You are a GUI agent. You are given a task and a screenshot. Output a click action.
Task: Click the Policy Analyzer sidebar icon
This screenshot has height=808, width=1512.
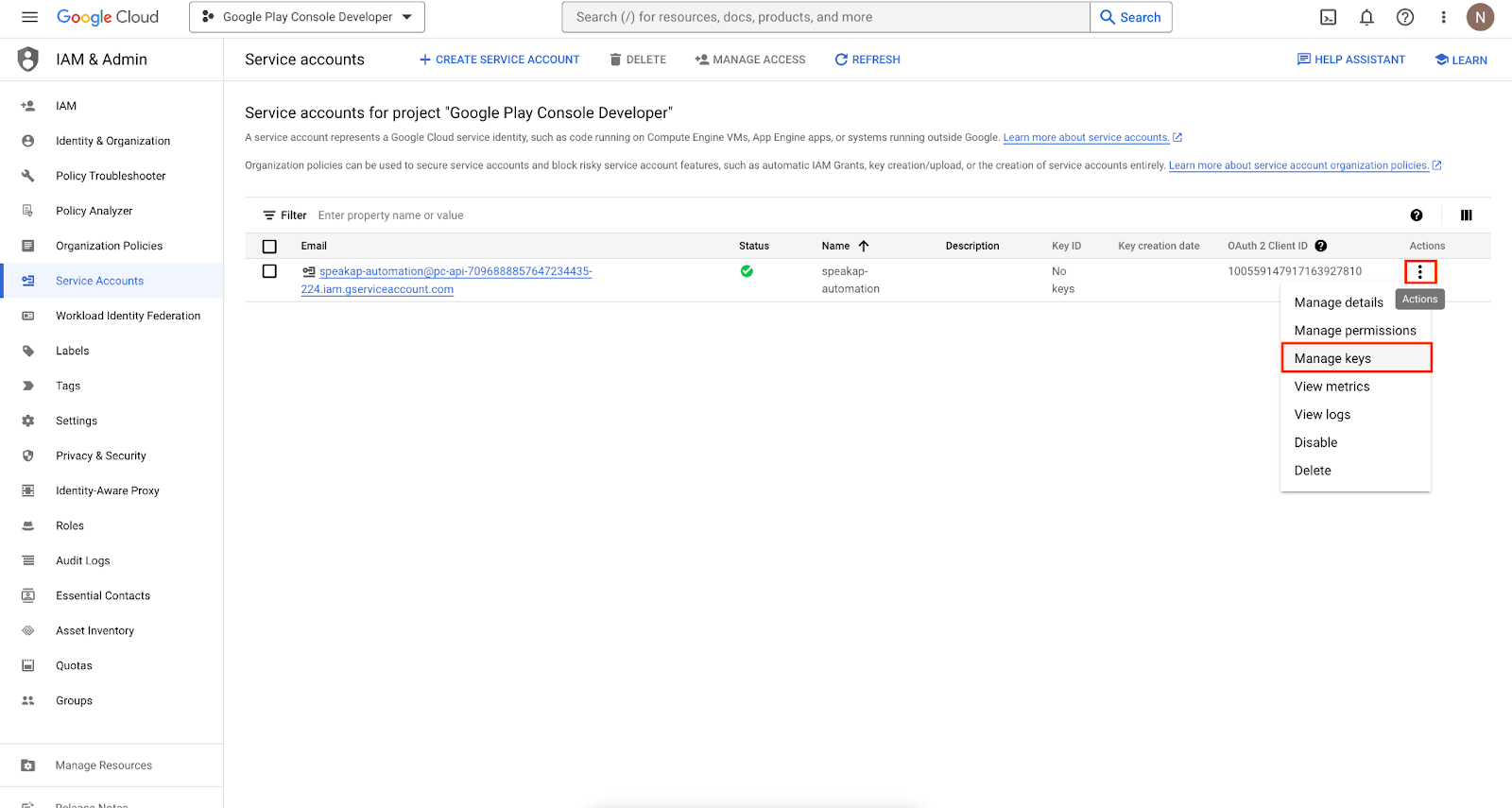[28, 211]
